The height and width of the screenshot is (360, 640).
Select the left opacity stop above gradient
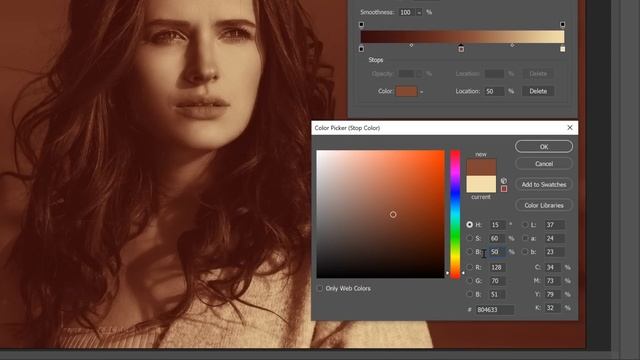coord(361,24)
